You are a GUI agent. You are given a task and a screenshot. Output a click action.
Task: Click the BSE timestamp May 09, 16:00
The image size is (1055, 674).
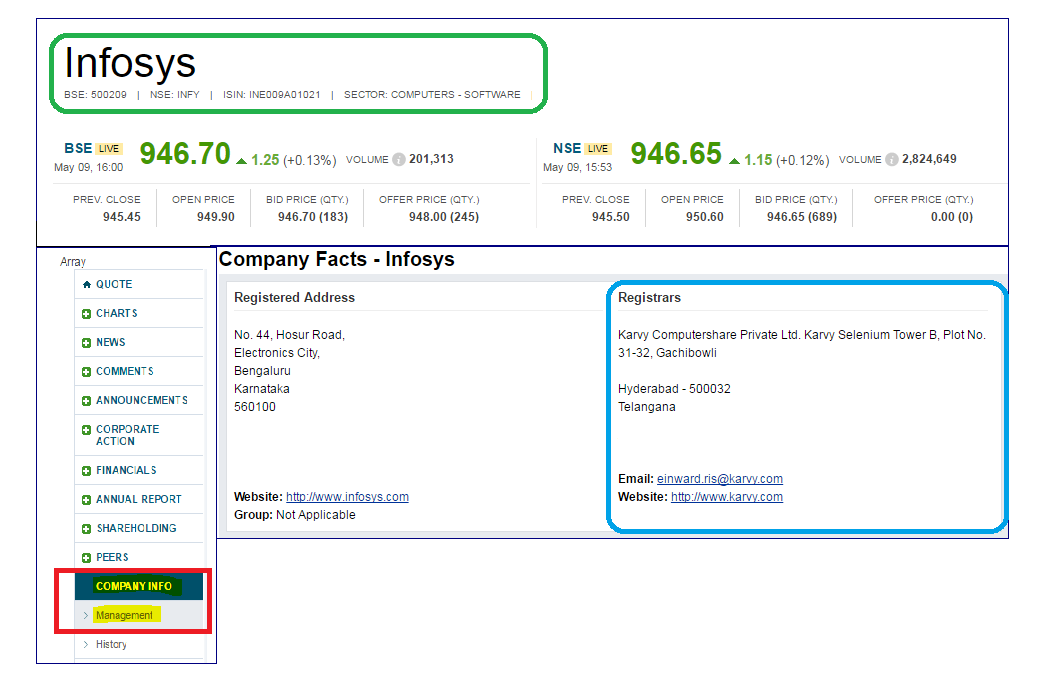(89, 167)
